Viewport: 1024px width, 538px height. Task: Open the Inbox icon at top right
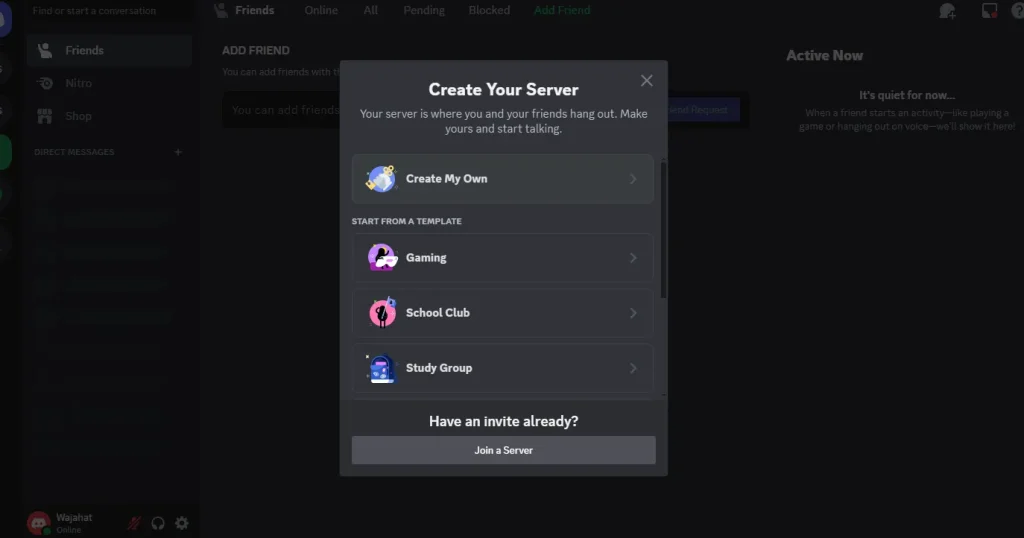[989, 10]
